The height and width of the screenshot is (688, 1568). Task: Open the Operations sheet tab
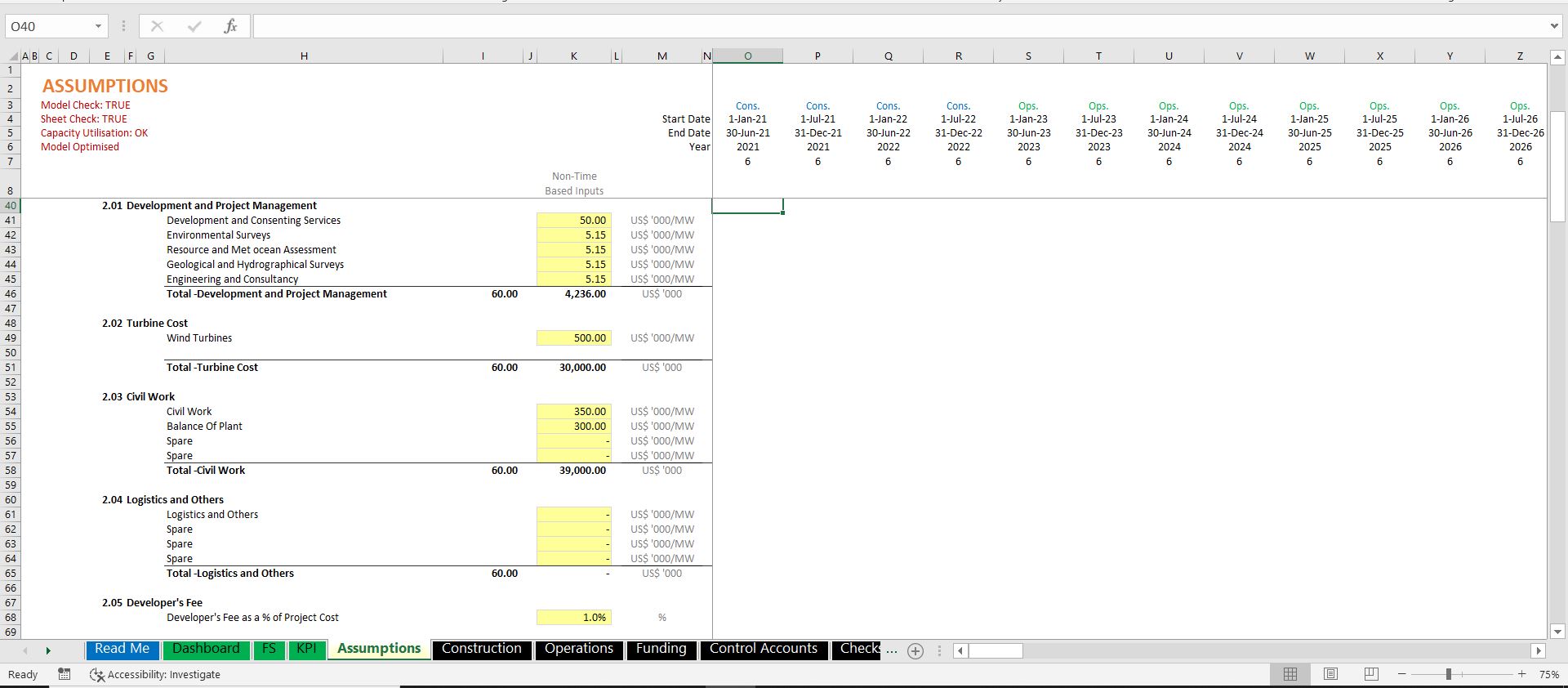pyautogui.click(x=579, y=649)
